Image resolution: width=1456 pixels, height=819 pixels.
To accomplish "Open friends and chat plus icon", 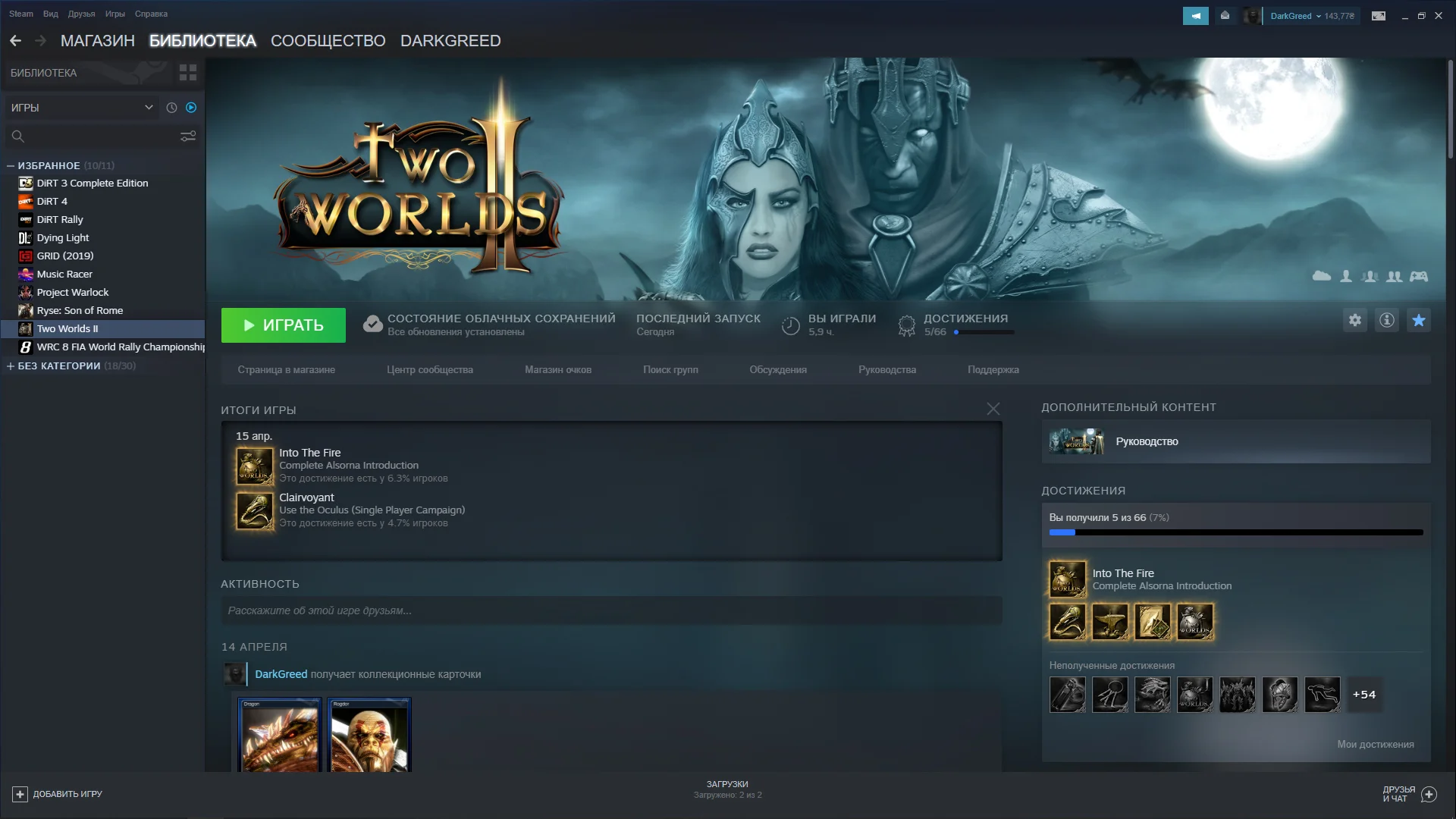I will [x=1429, y=794].
